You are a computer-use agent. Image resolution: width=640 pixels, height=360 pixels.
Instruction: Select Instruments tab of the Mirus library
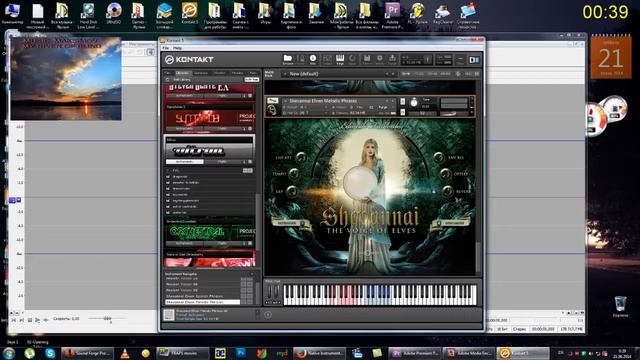(184, 162)
